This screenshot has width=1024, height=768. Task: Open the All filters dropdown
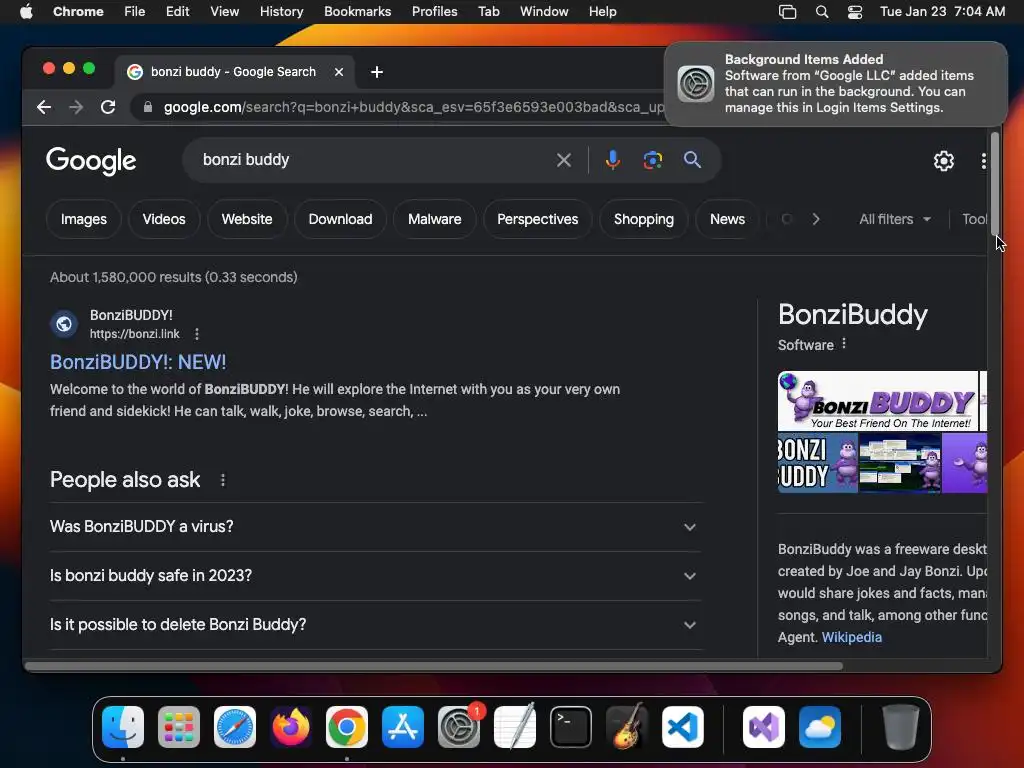[895, 219]
